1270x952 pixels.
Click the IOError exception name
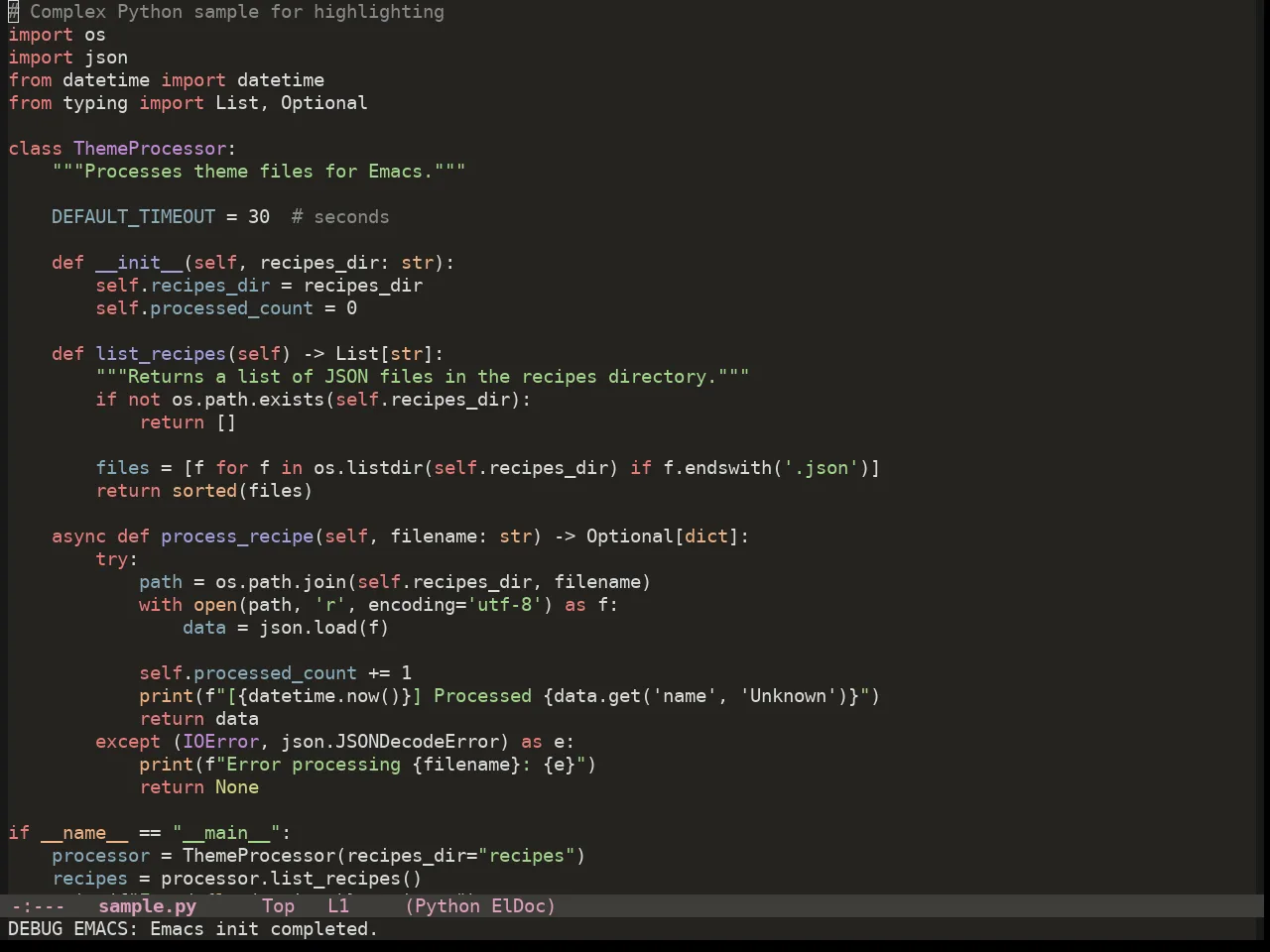220,742
